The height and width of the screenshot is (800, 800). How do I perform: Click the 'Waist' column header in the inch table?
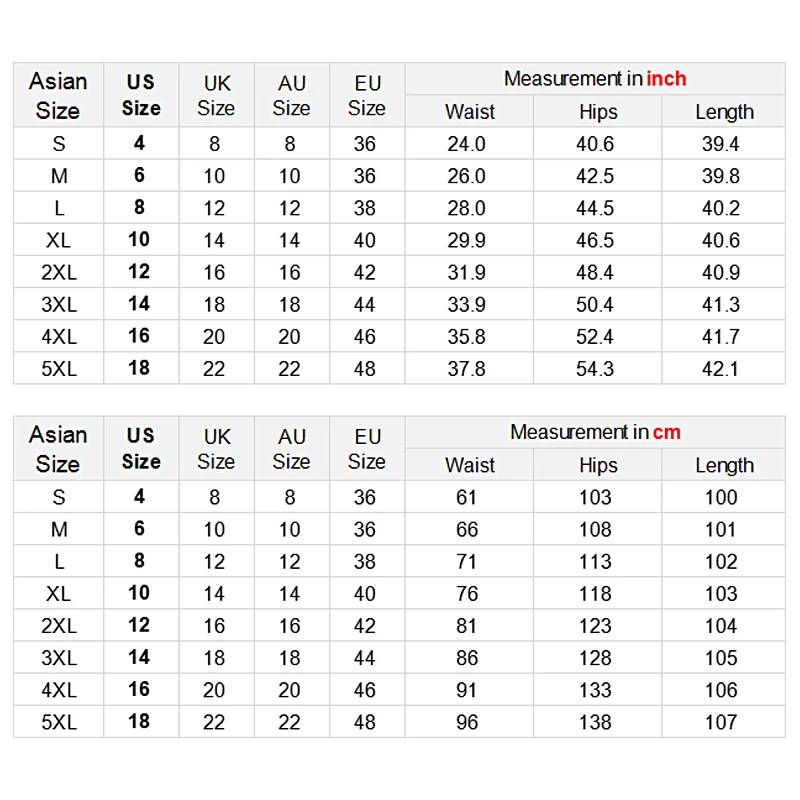tap(469, 112)
